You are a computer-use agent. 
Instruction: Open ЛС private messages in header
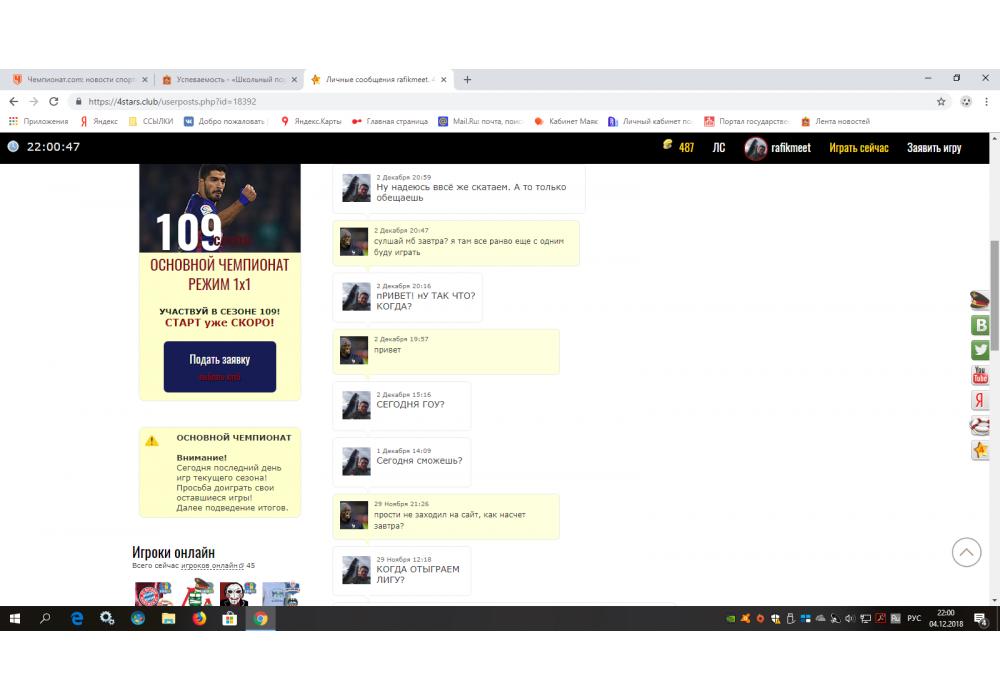718,148
